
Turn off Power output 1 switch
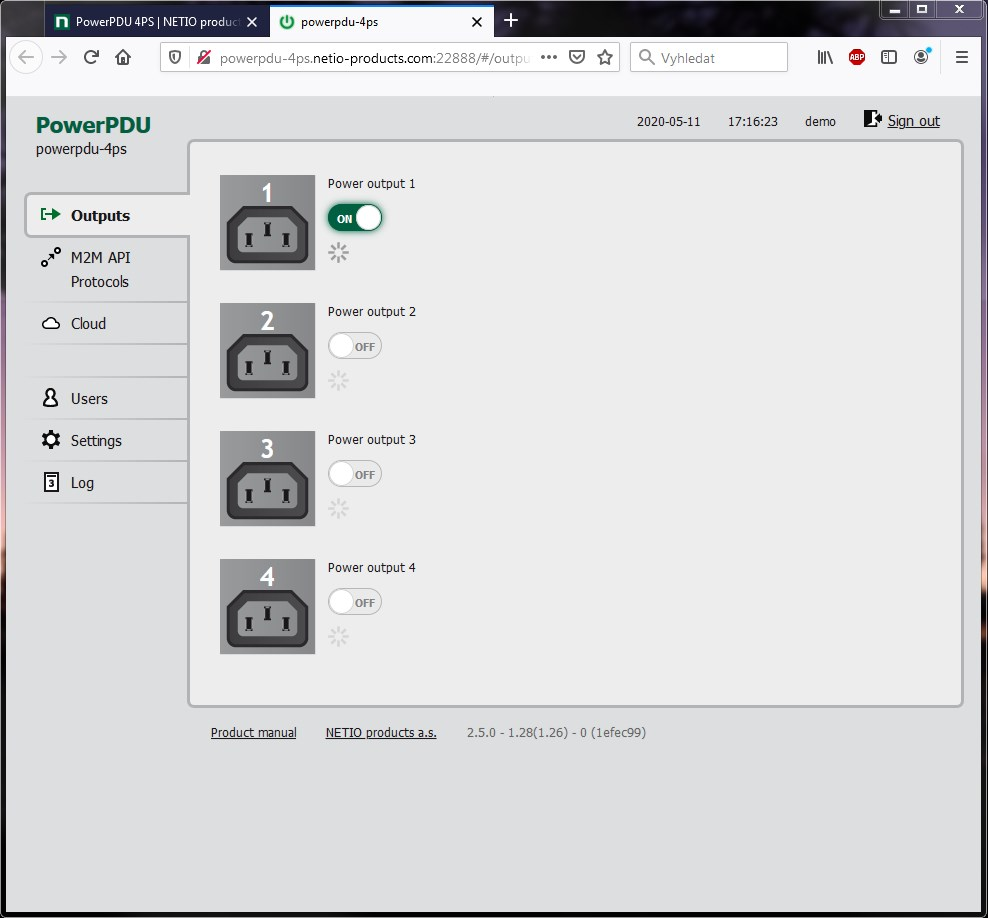[x=355, y=218]
